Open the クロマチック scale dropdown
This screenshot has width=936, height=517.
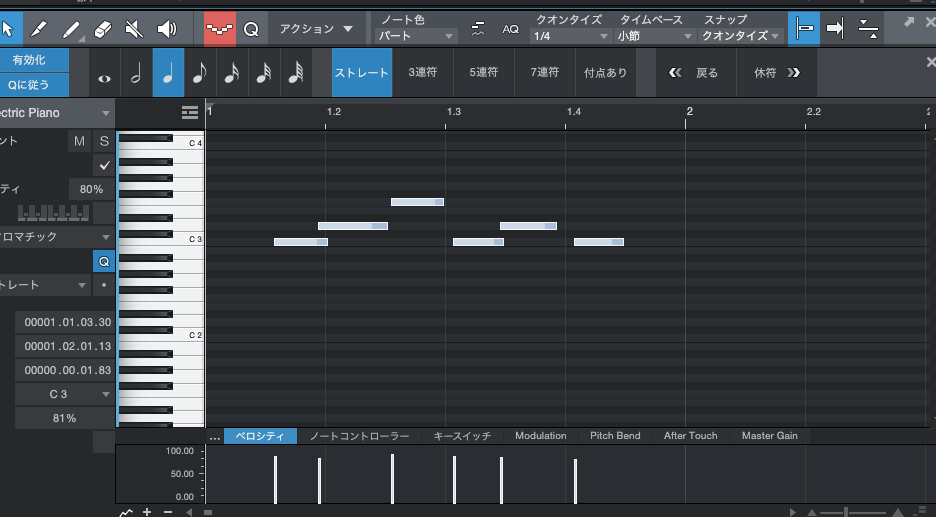[x=57, y=237]
